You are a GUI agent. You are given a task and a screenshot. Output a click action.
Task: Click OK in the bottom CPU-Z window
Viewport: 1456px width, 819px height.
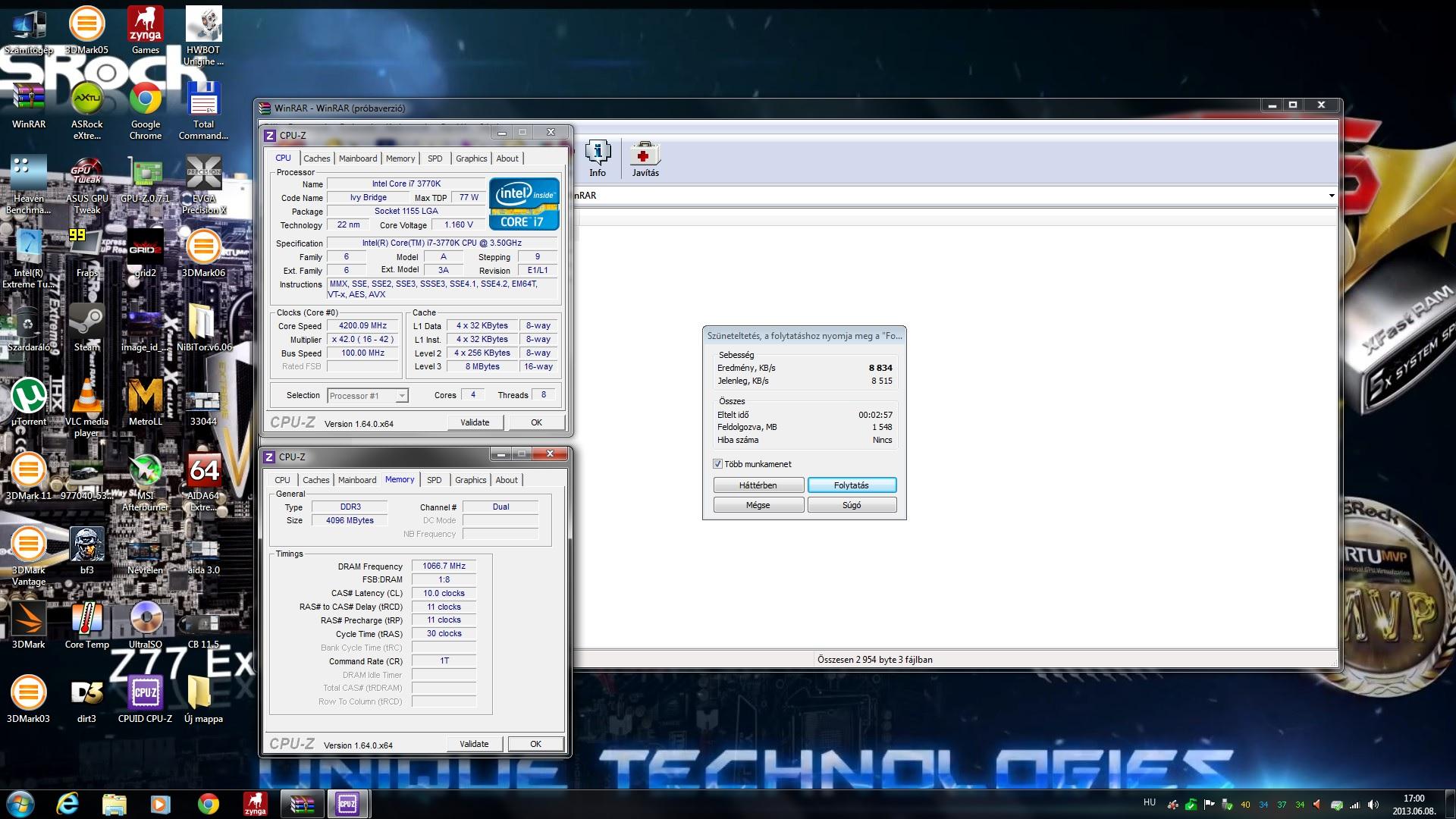(535, 744)
